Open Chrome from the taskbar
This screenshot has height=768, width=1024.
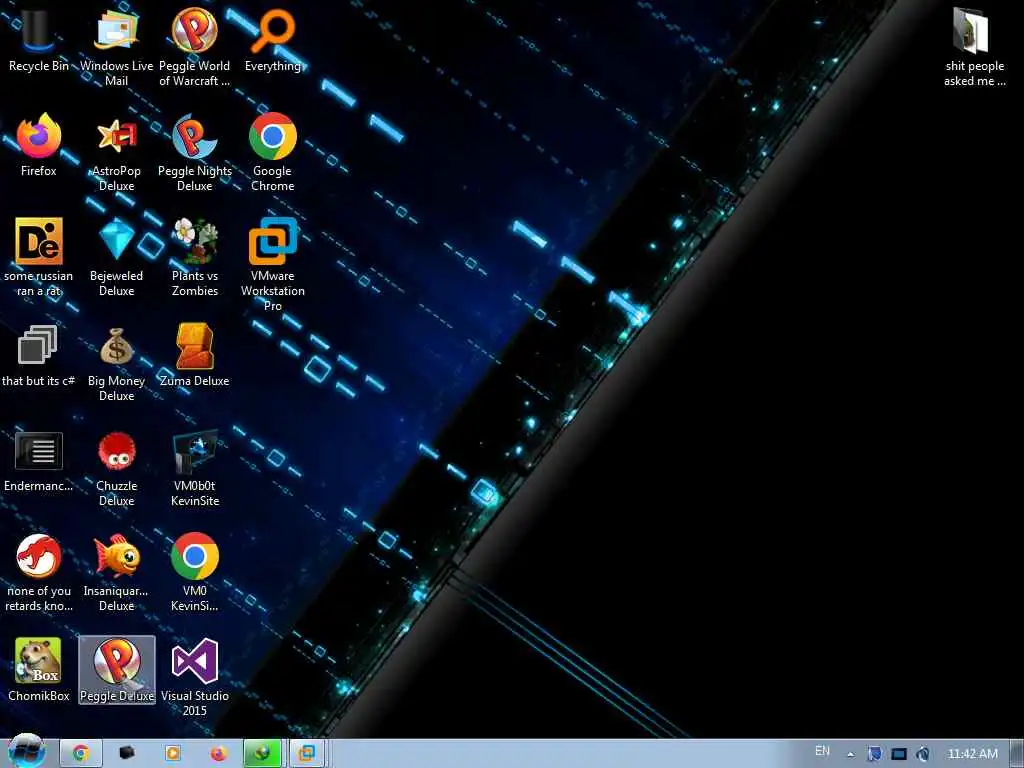81,753
